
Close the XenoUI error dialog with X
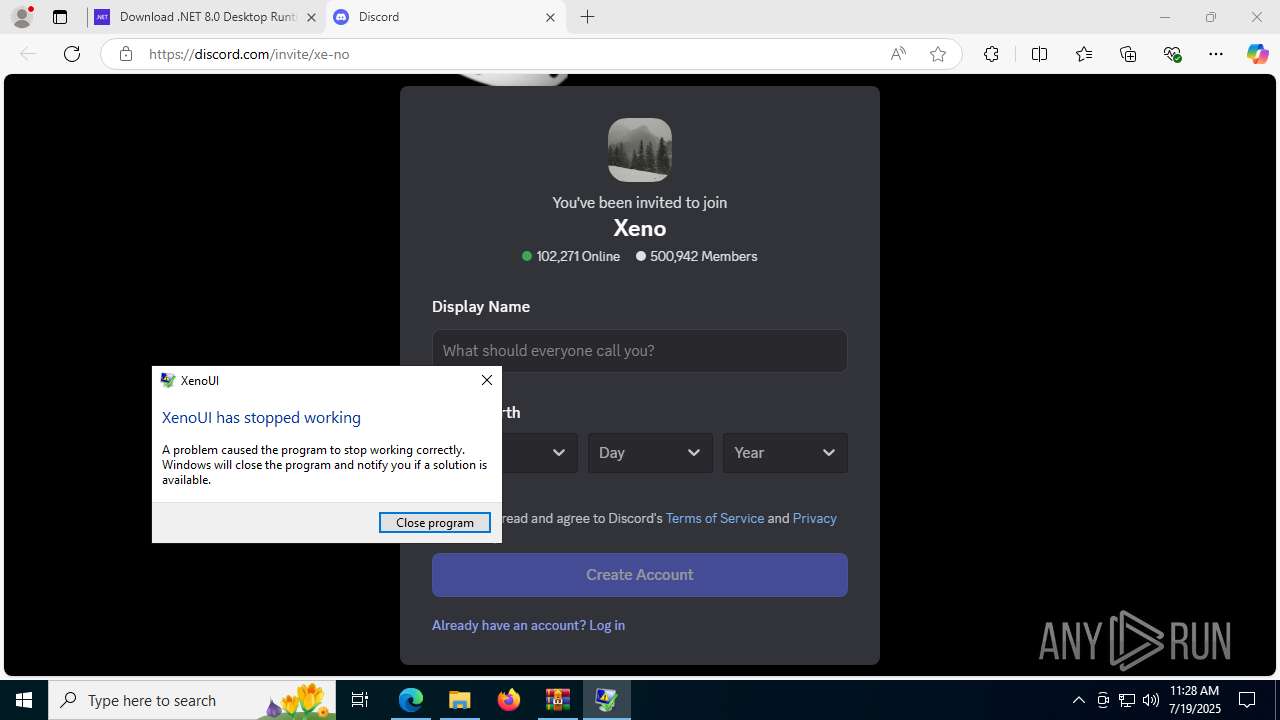487,380
